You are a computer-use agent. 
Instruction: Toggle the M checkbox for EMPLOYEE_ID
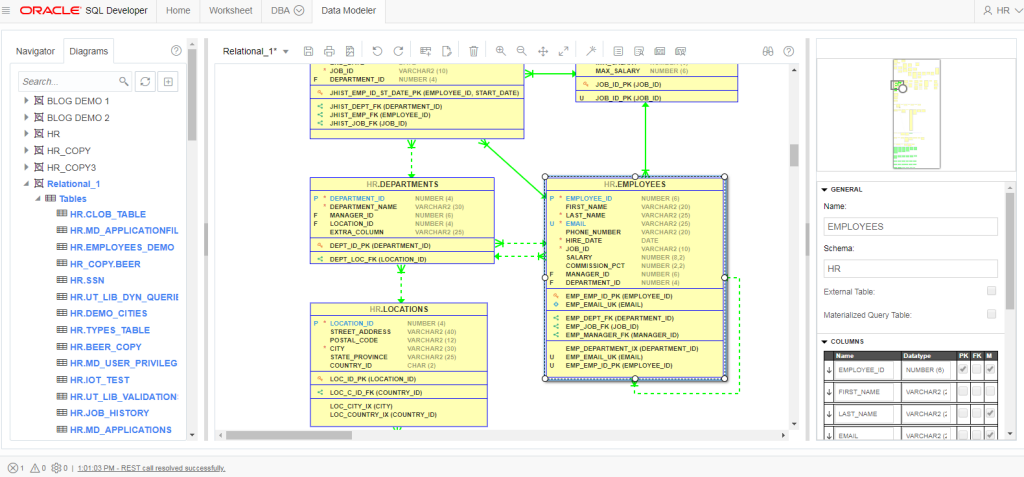pyautogui.click(x=991, y=370)
